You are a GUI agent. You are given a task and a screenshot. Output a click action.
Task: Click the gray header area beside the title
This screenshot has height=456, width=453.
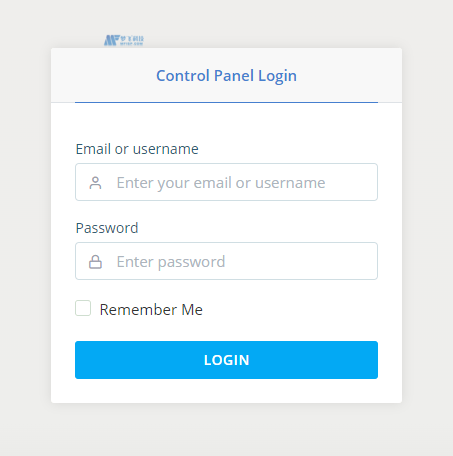tap(347, 75)
